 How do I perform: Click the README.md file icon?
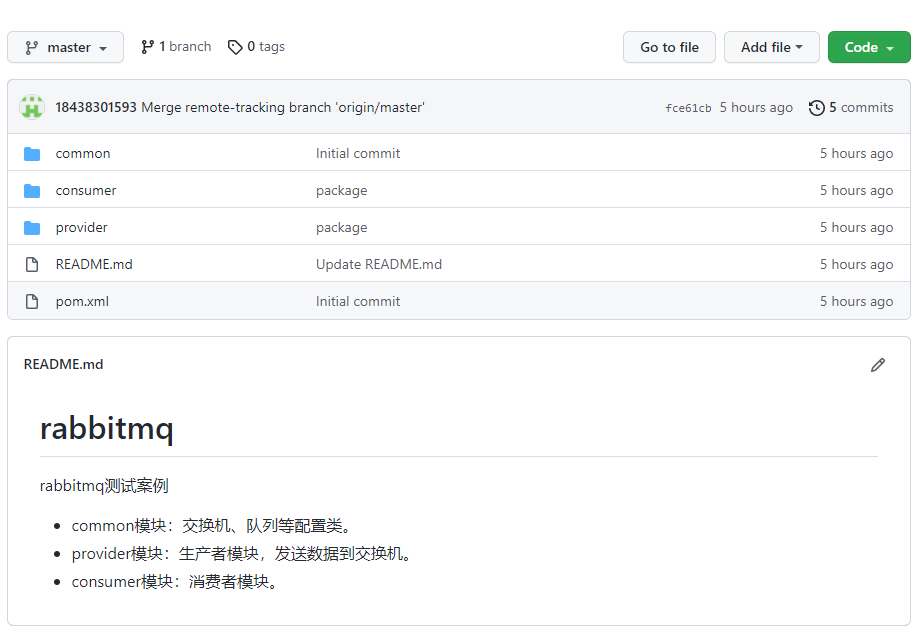32,265
